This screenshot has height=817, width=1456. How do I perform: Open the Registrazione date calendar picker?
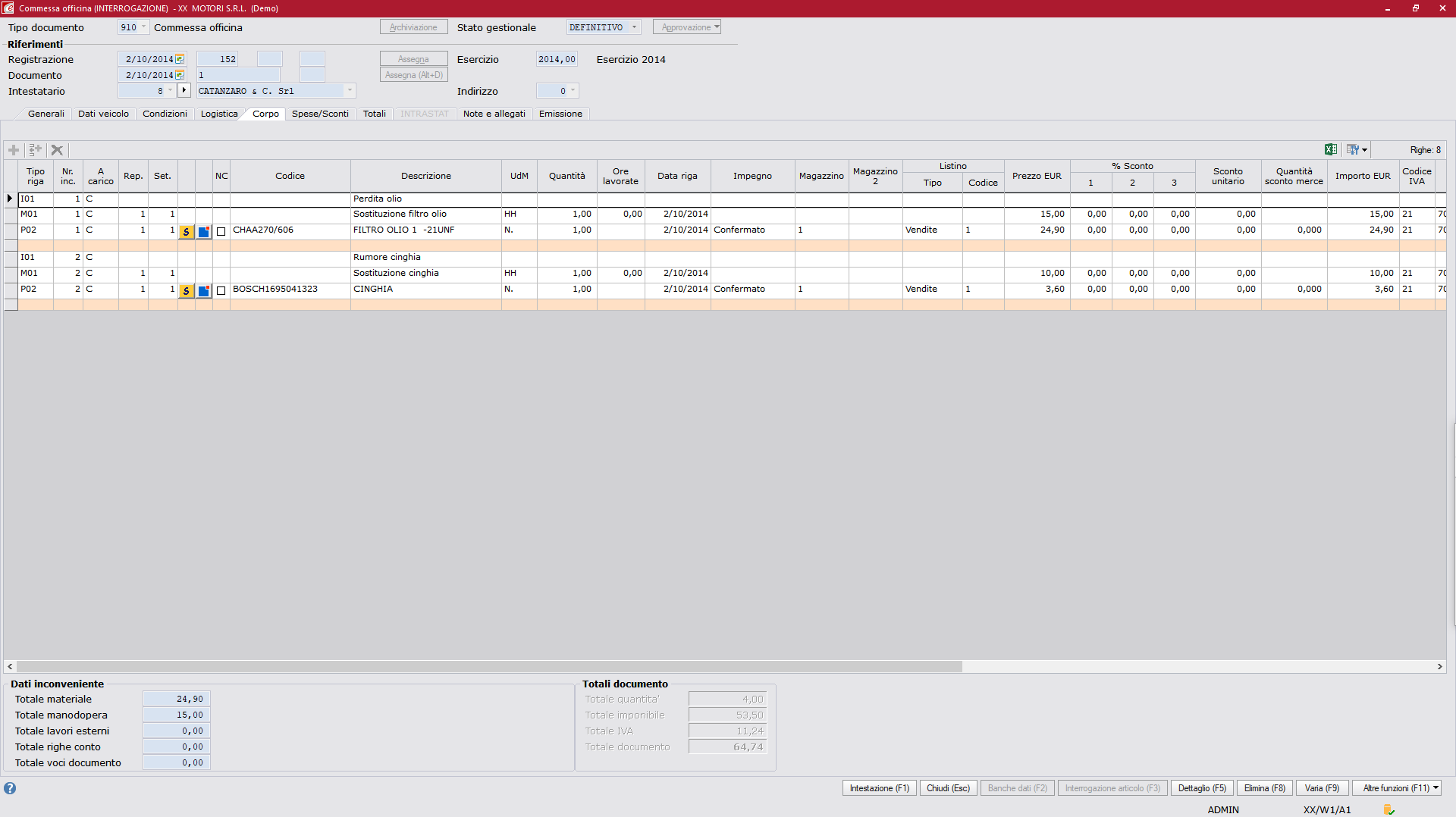180,59
